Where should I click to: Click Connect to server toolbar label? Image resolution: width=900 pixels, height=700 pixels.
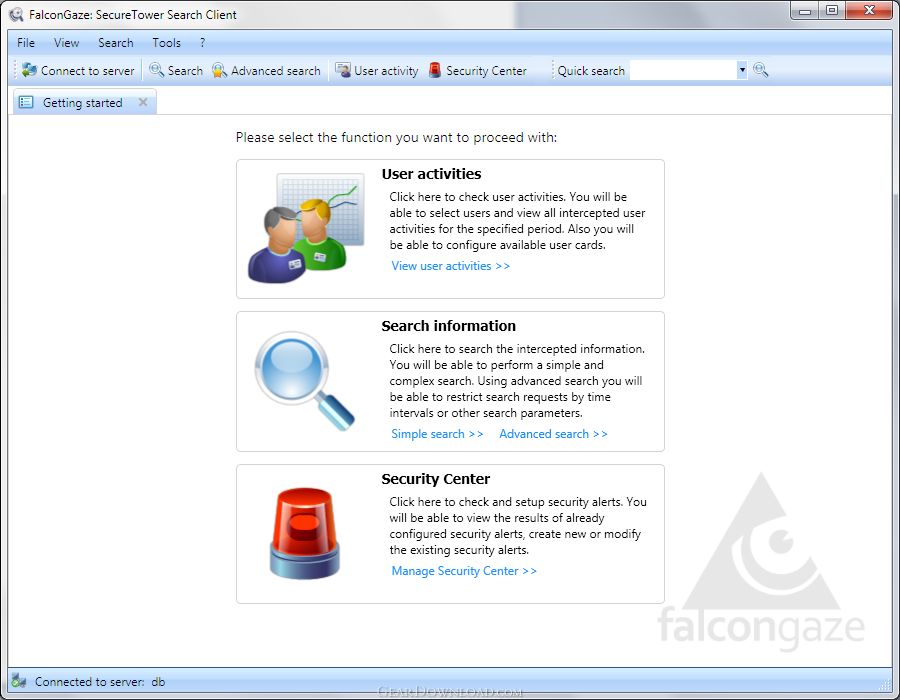coord(87,71)
